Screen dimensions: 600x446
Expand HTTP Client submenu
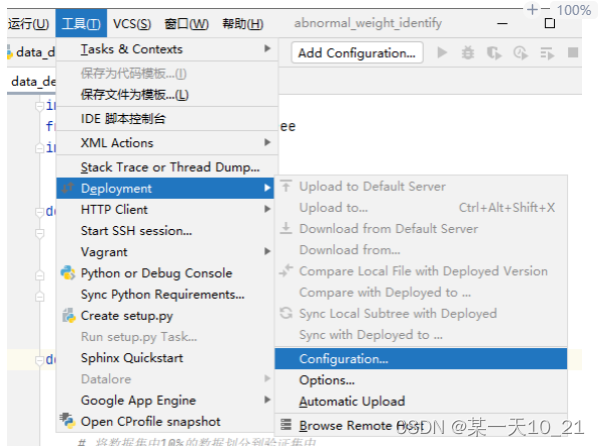167,209
